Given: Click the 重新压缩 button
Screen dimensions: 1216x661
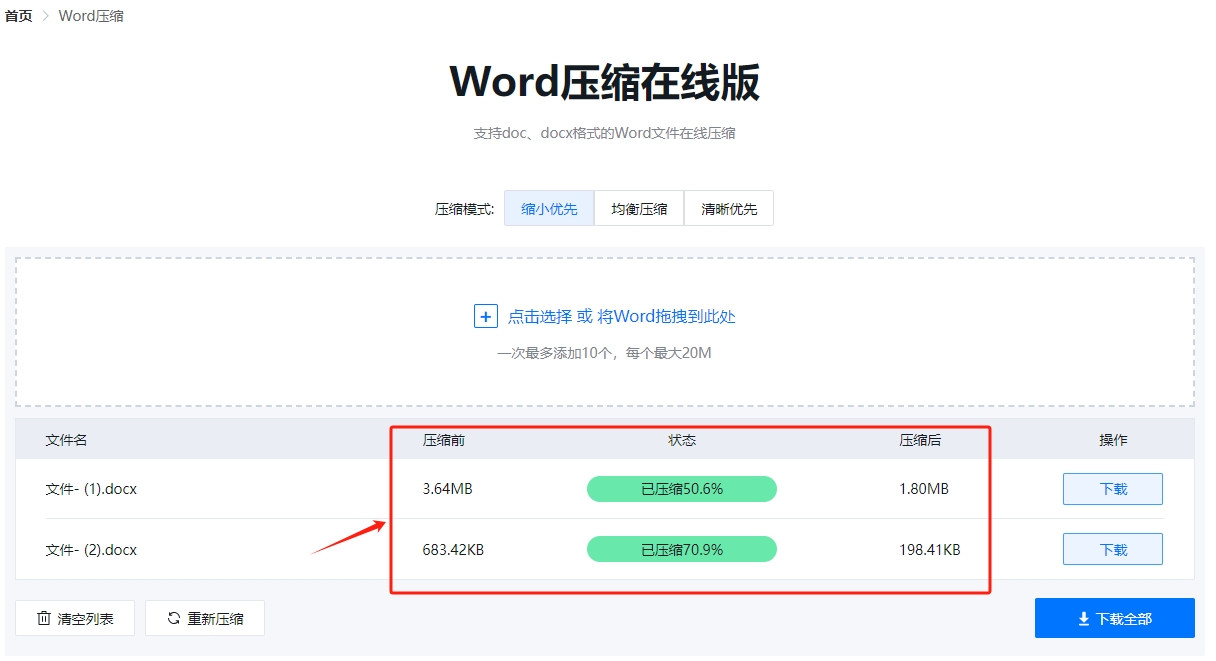Looking at the screenshot, I should click(x=205, y=618).
